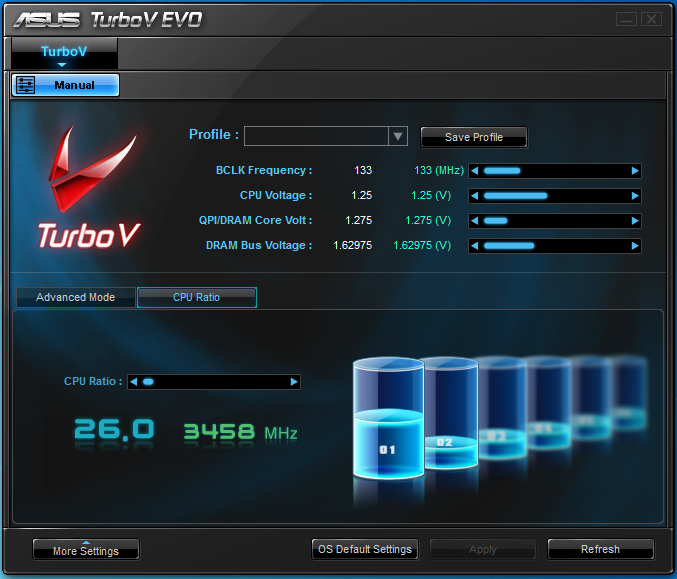Click the BCLK Frequency slider handle
This screenshot has width=677, height=579.
tap(502, 171)
